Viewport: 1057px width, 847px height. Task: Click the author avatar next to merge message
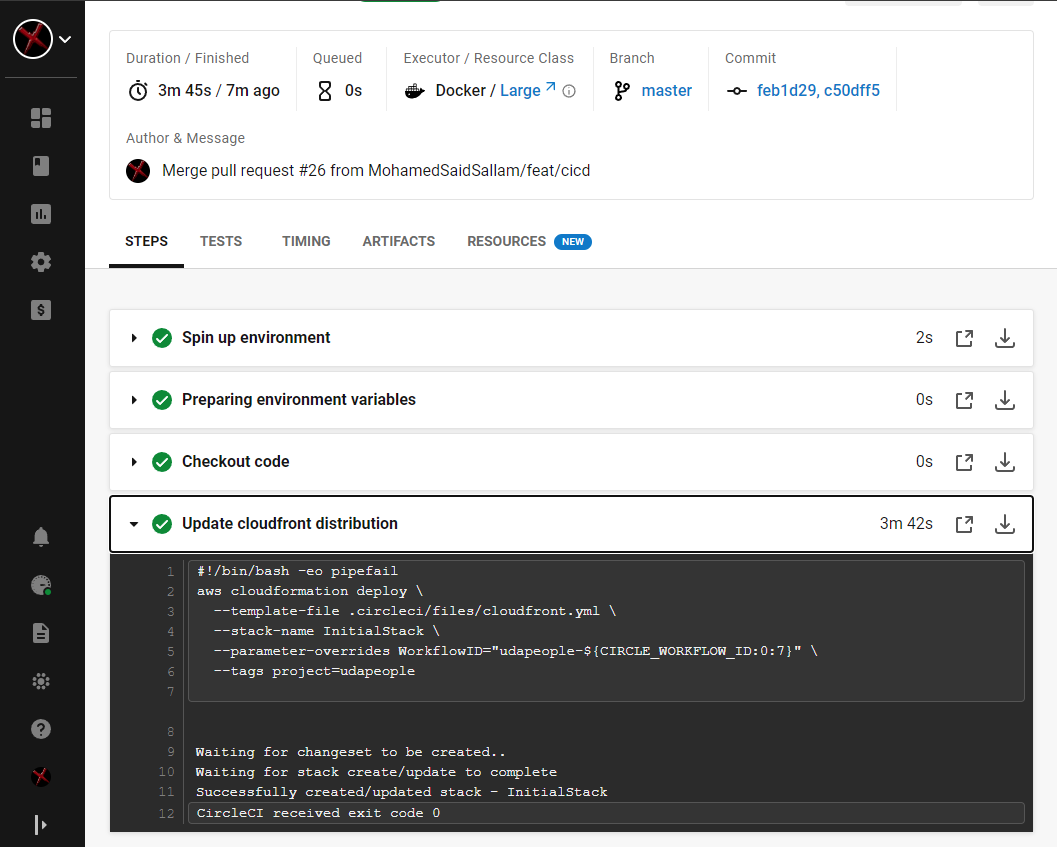point(138,171)
